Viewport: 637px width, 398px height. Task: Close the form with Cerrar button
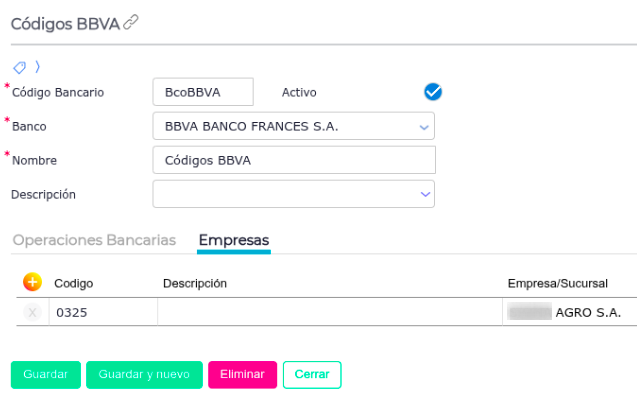click(312, 374)
